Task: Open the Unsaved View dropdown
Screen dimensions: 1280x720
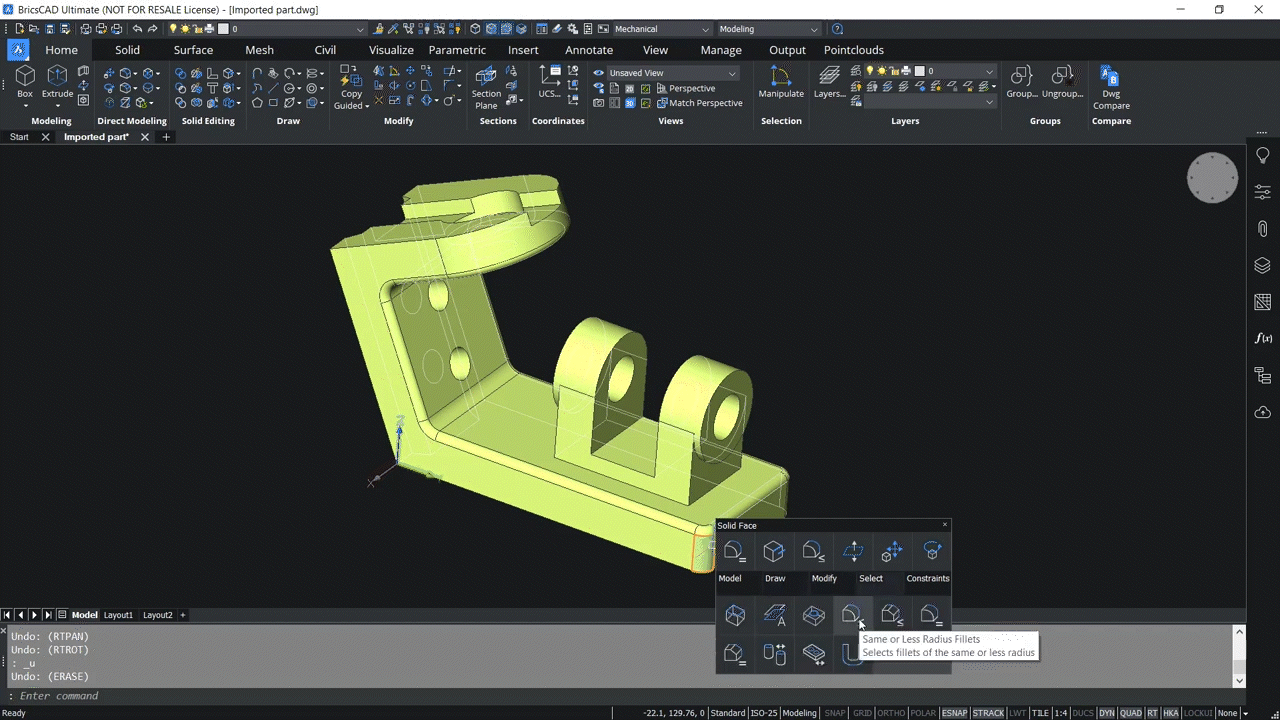Action: pyautogui.click(x=731, y=72)
